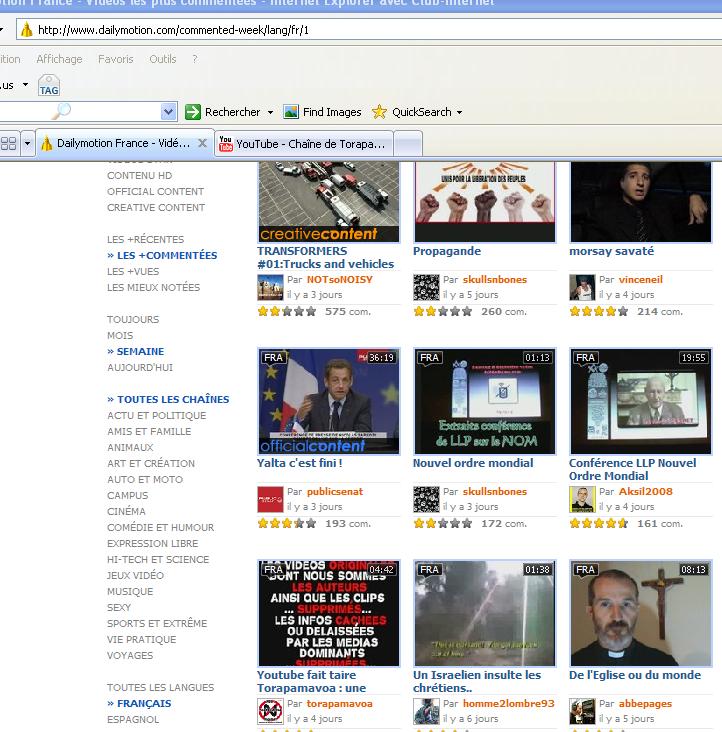This screenshot has height=732, width=722.
Task: Click the TAG toolbar icon
Action: (49, 85)
